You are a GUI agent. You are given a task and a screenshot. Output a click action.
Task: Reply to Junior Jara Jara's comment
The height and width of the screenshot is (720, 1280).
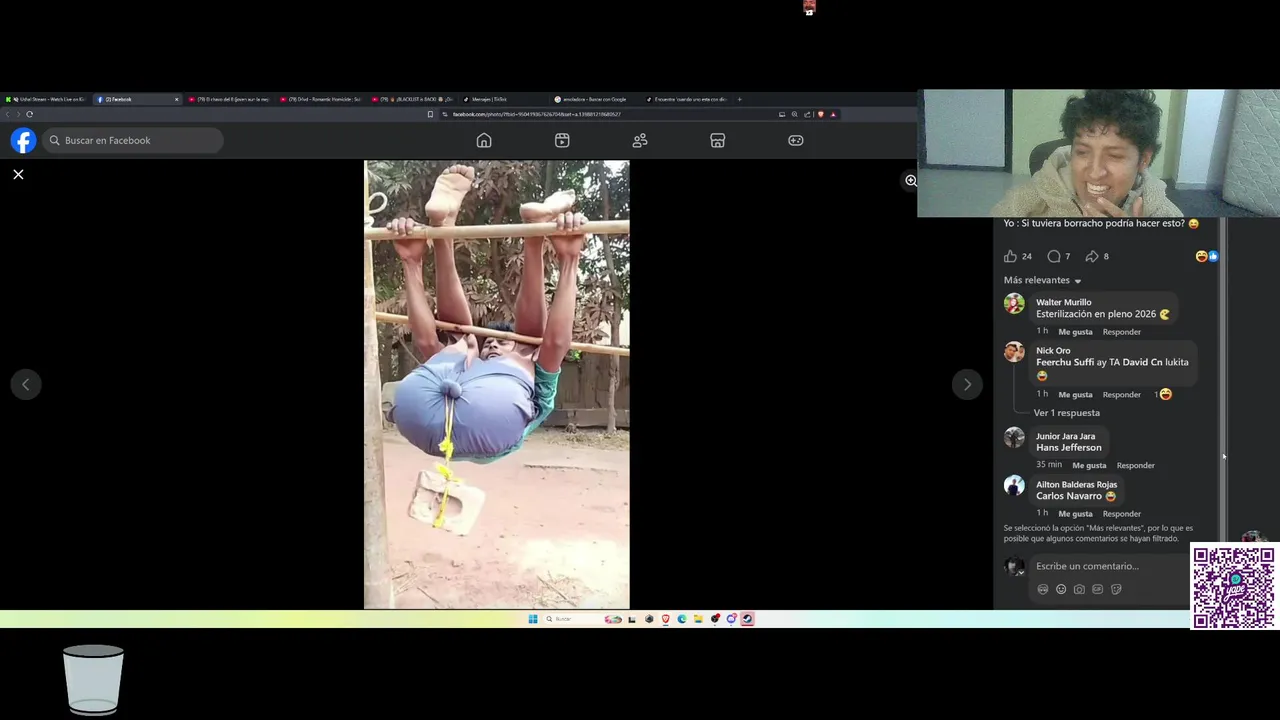click(1135, 466)
